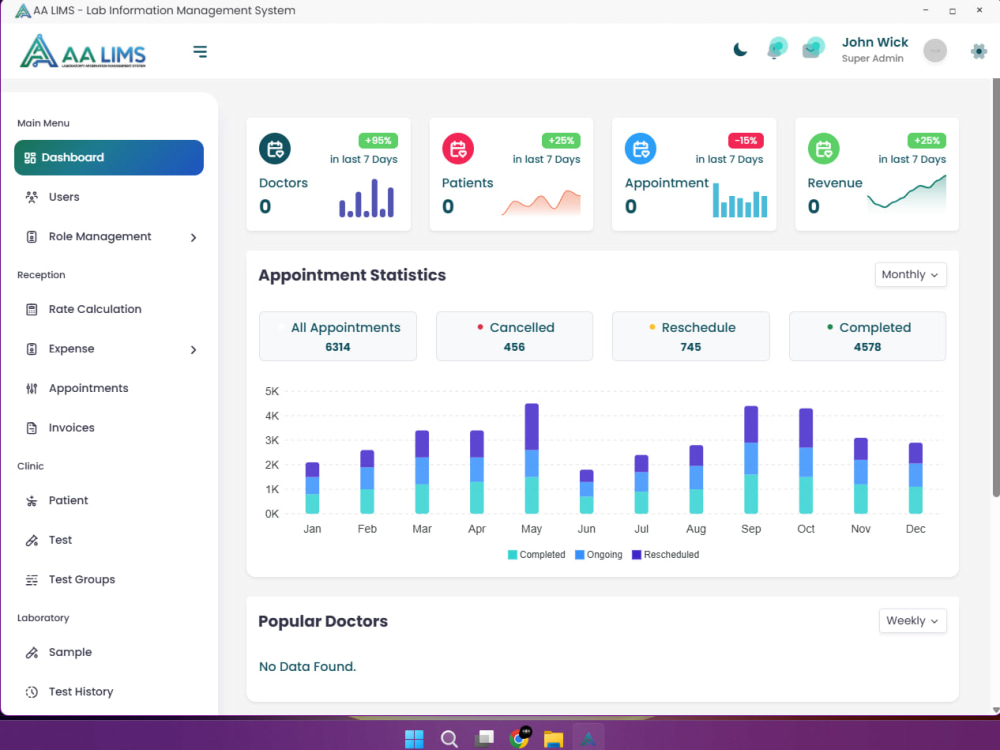Screen dimensions: 1000x750
Task: Expand Role Management chevron arrow
Action: click(x=193, y=237)
